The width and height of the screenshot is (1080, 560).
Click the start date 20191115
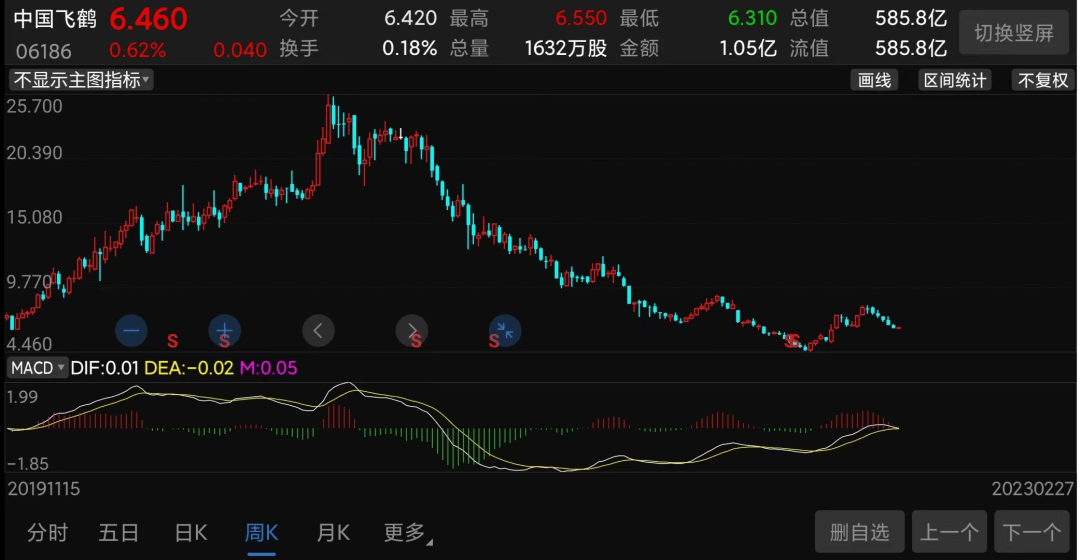[43, 489]
